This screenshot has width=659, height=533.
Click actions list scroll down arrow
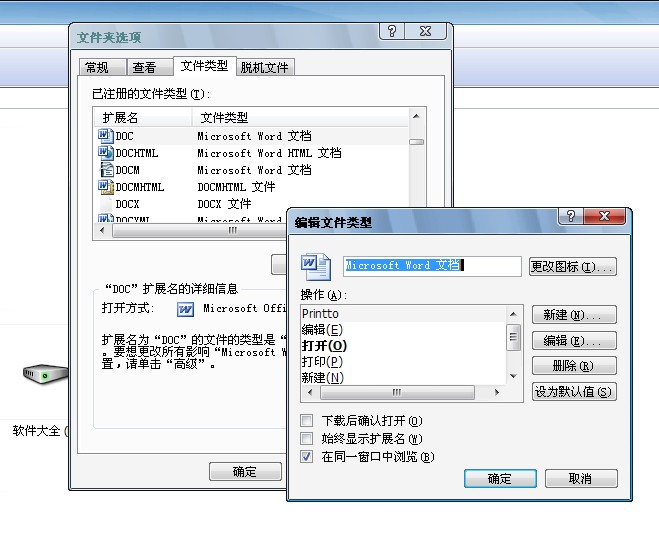[x=514, y=376]
